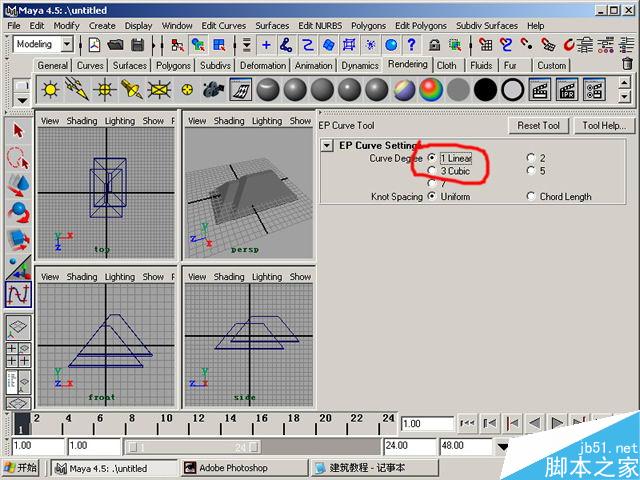The image size is (640, 480).
Task: Open Lighting menu in persp viewport
Action: click(267, 121)
